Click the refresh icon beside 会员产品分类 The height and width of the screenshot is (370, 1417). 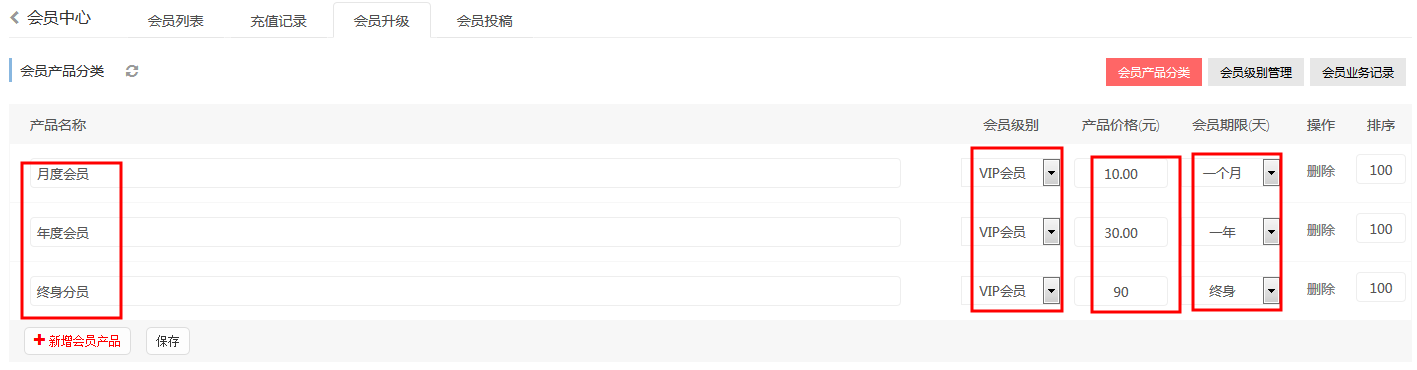132,72
